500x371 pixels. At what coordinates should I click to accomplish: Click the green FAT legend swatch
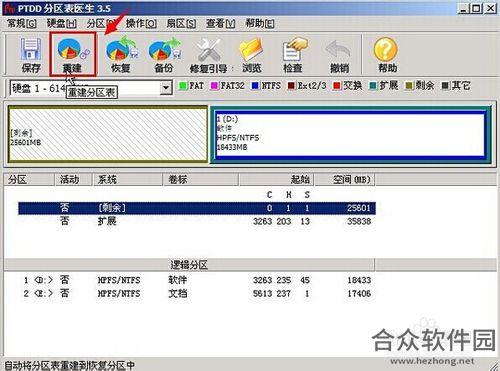point(183,86)
